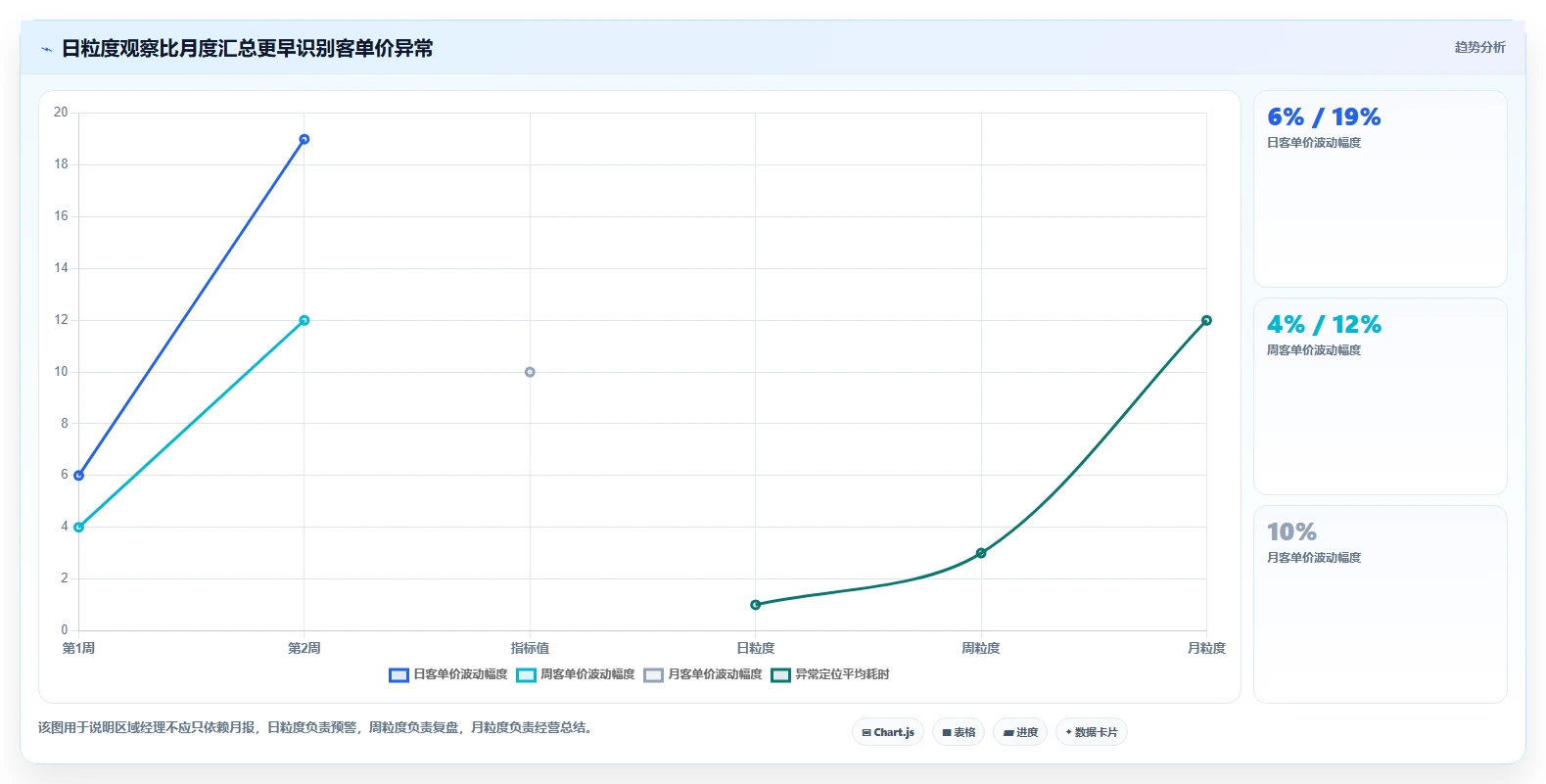1546x784 pixels.
Task: Click the x-axis label 月粒度
Action: point(1206,648)
